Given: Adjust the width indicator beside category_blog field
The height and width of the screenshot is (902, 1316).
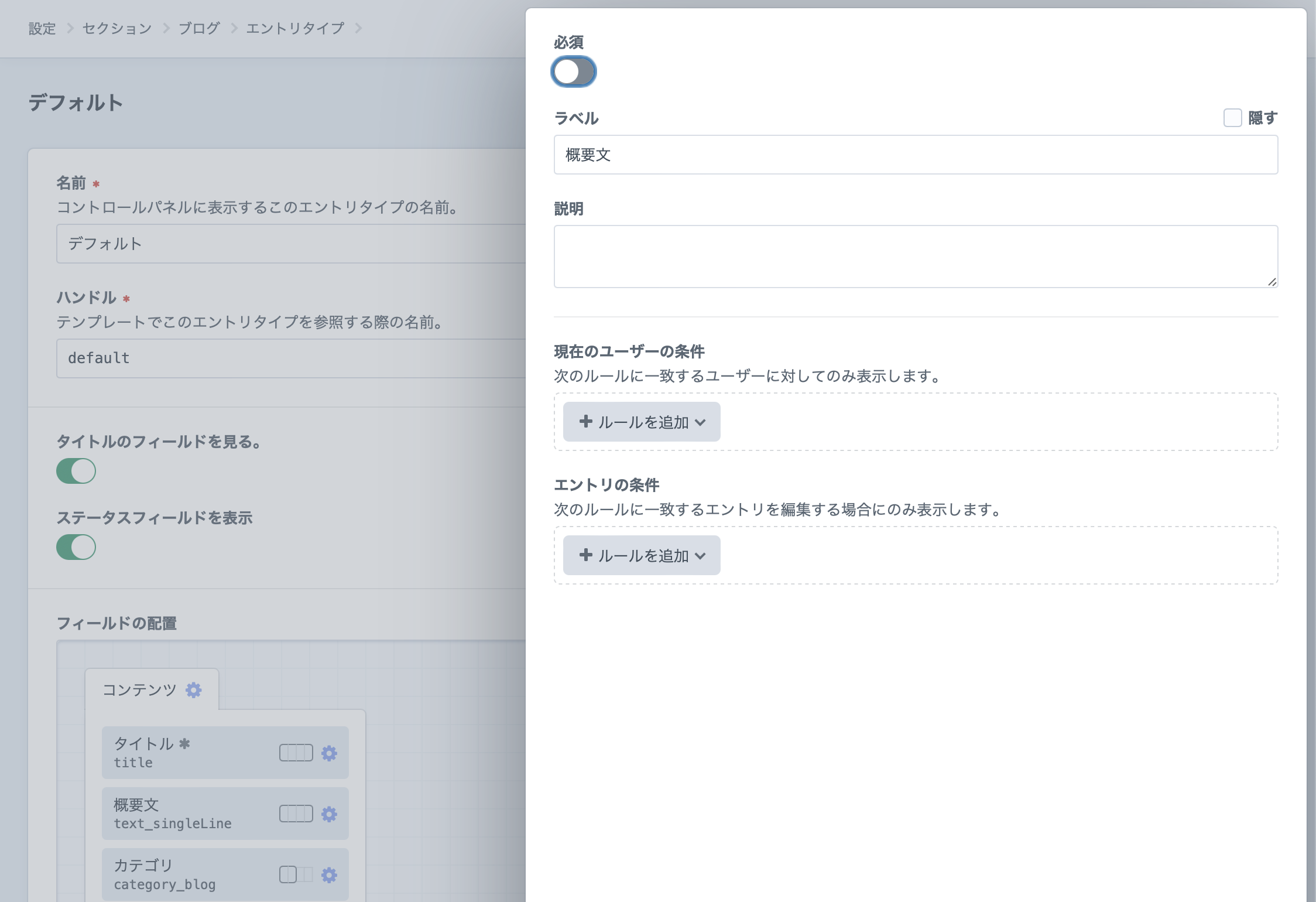Looking at the screenshot, I should coord(296,874).
